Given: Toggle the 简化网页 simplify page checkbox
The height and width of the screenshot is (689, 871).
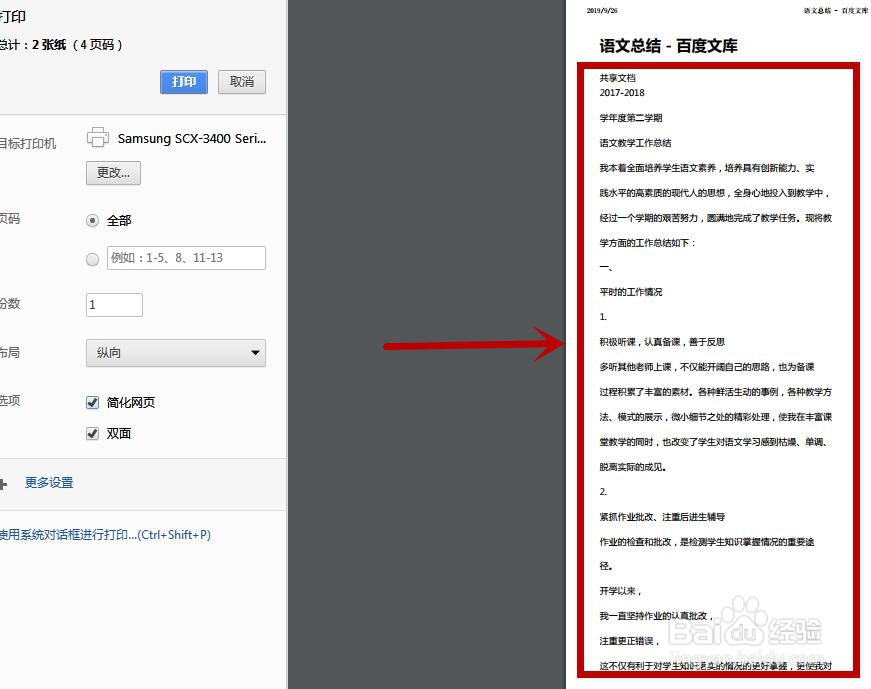Looking at the screenshot, I should (x=93, y=402).
